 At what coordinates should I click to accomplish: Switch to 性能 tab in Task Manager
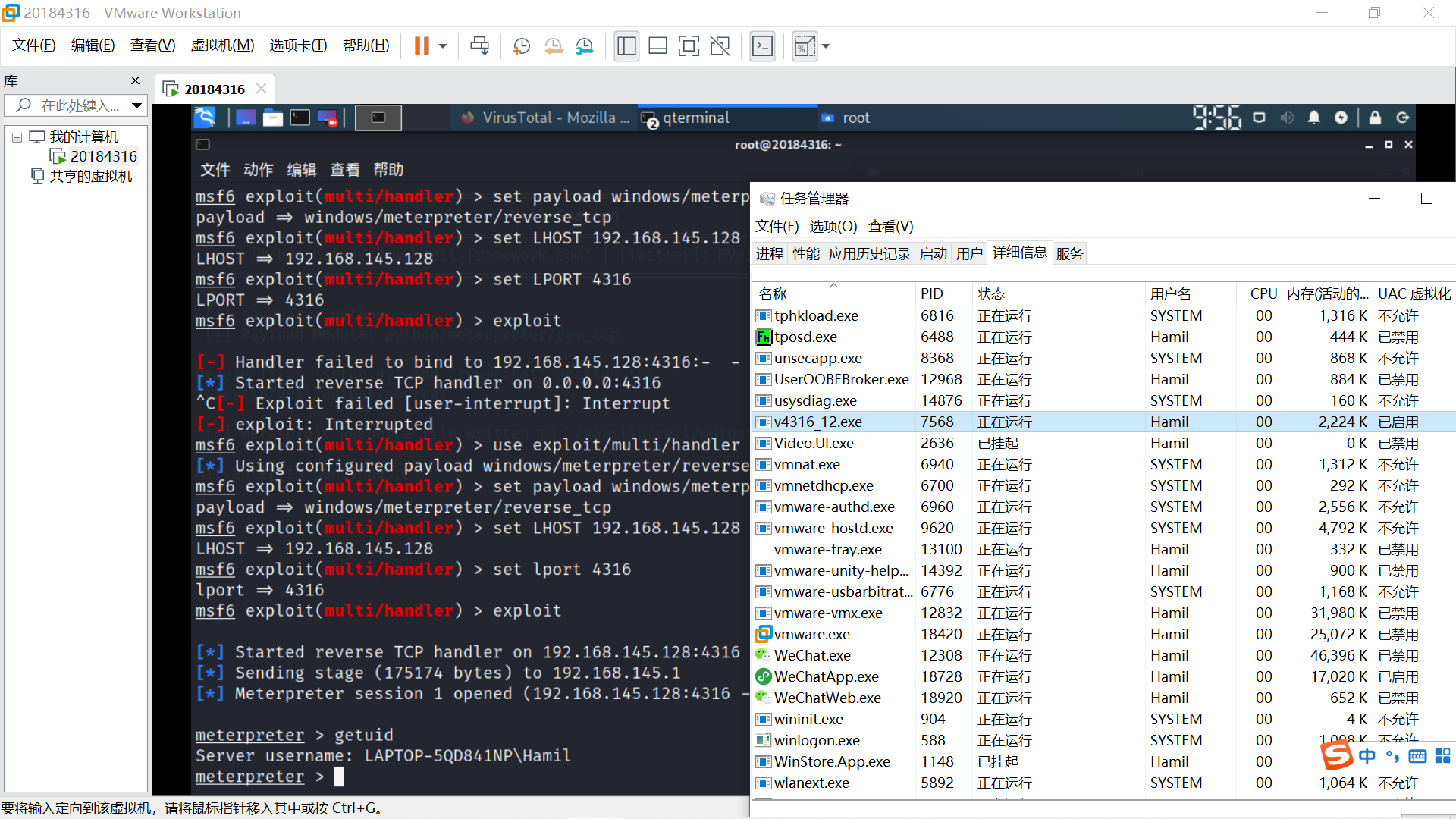(805, 254)
